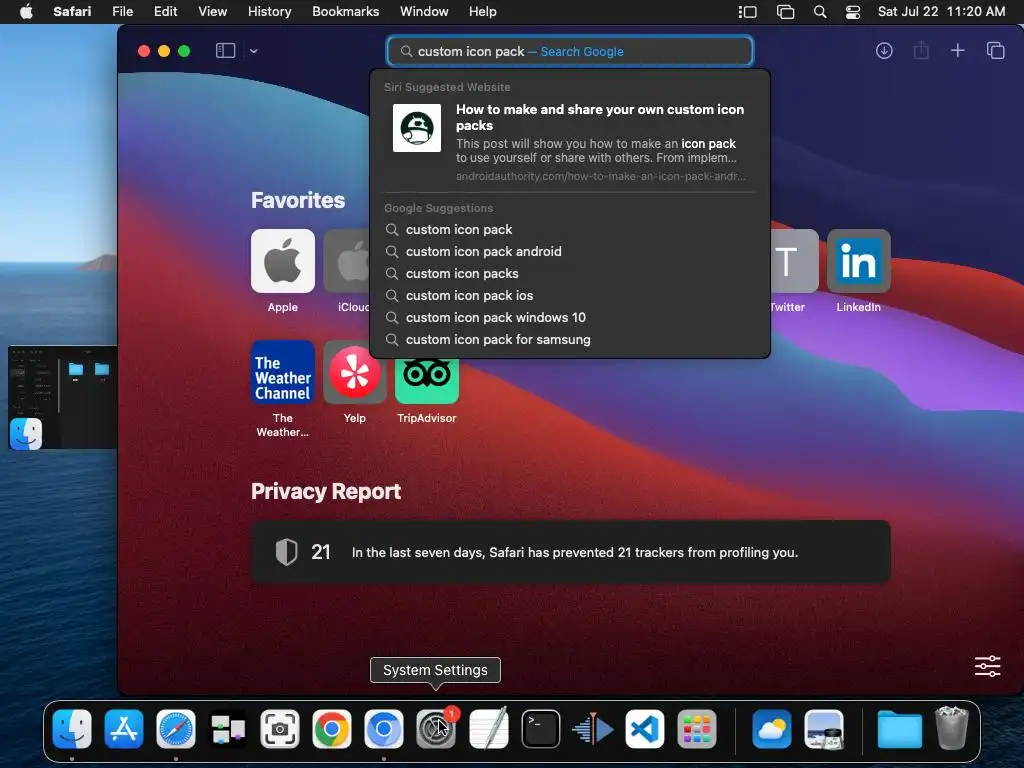Screen dimensions: 1024x768
Task: Open blue waveform arrow app in Dock
Action: (x=592, y=729)
